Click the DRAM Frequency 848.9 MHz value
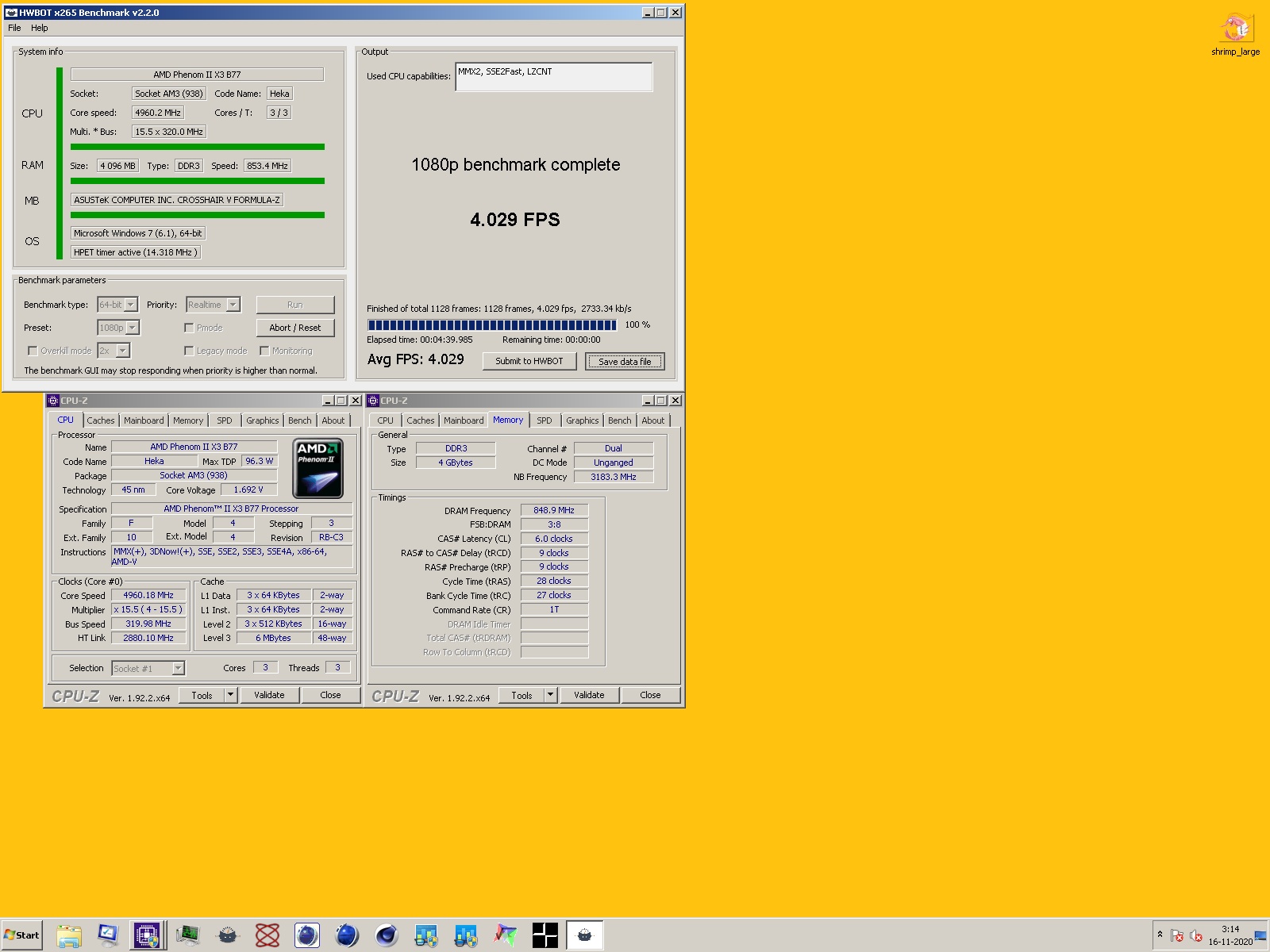This screenshot has width=1270, height=952. [554, 510]
